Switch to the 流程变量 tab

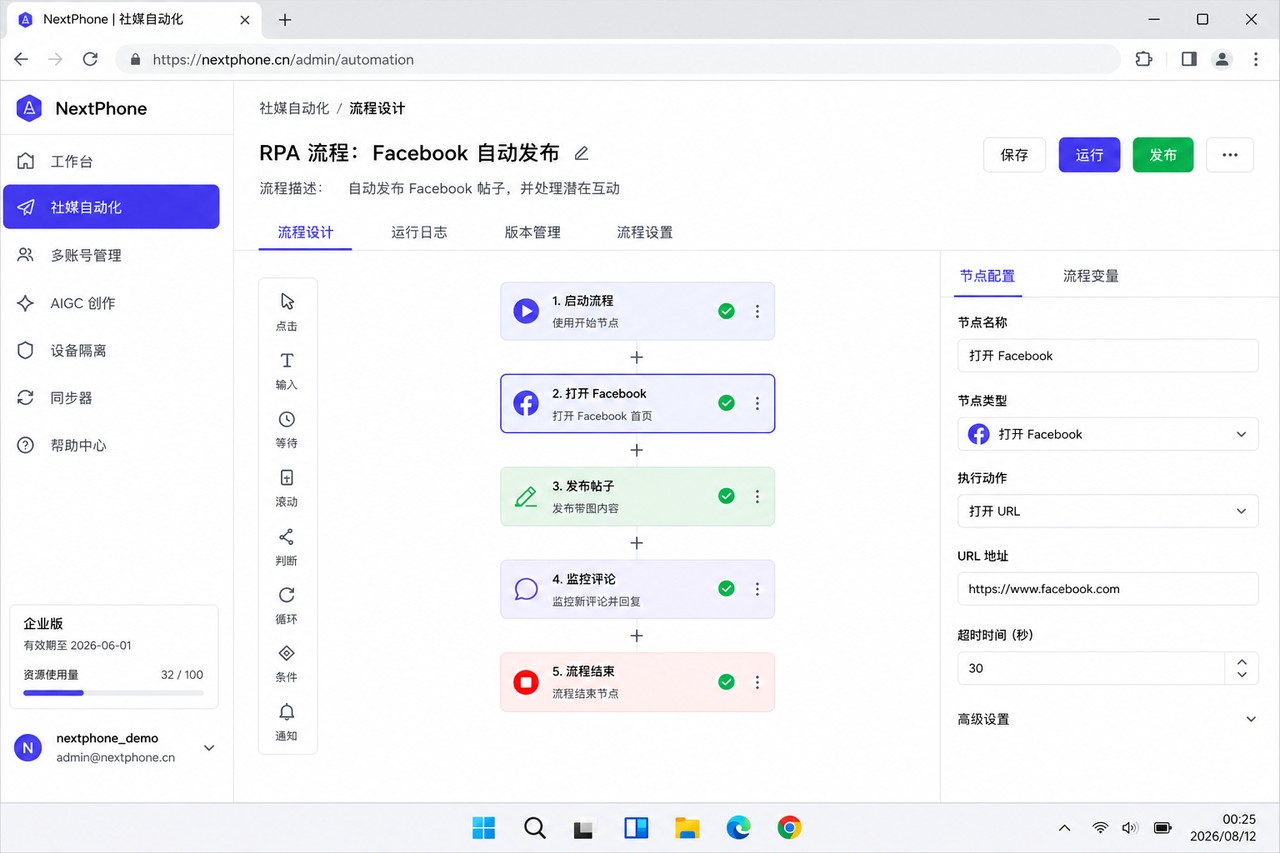coord(1091,276)
